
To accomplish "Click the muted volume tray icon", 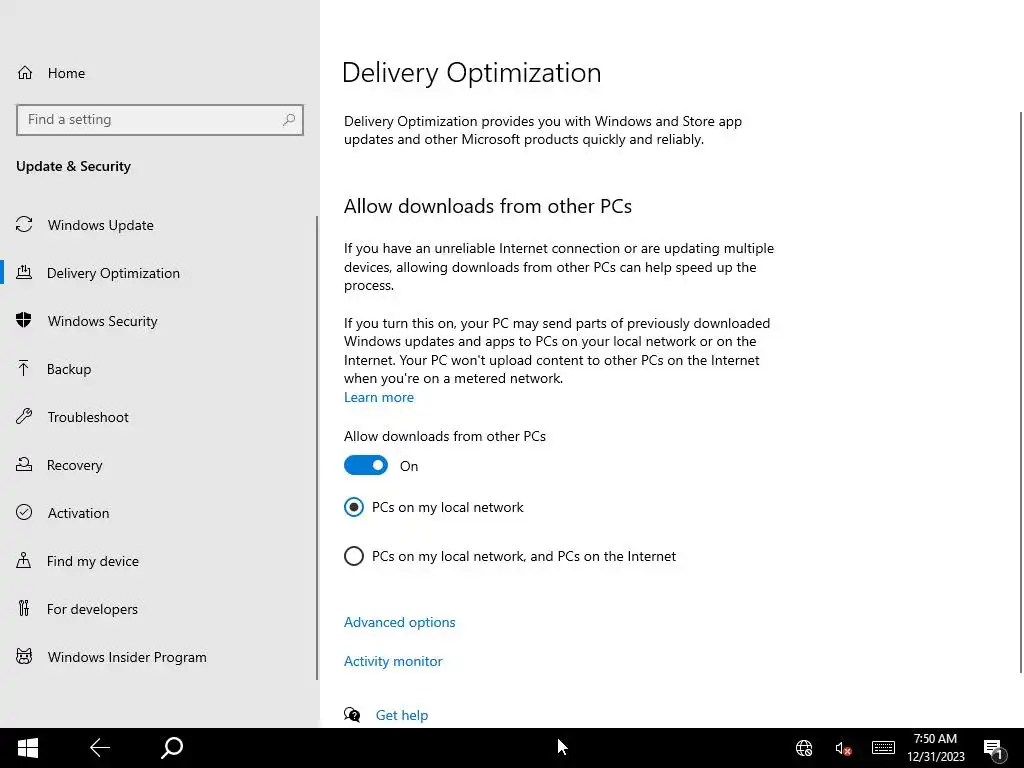I will tap(843, 748).
